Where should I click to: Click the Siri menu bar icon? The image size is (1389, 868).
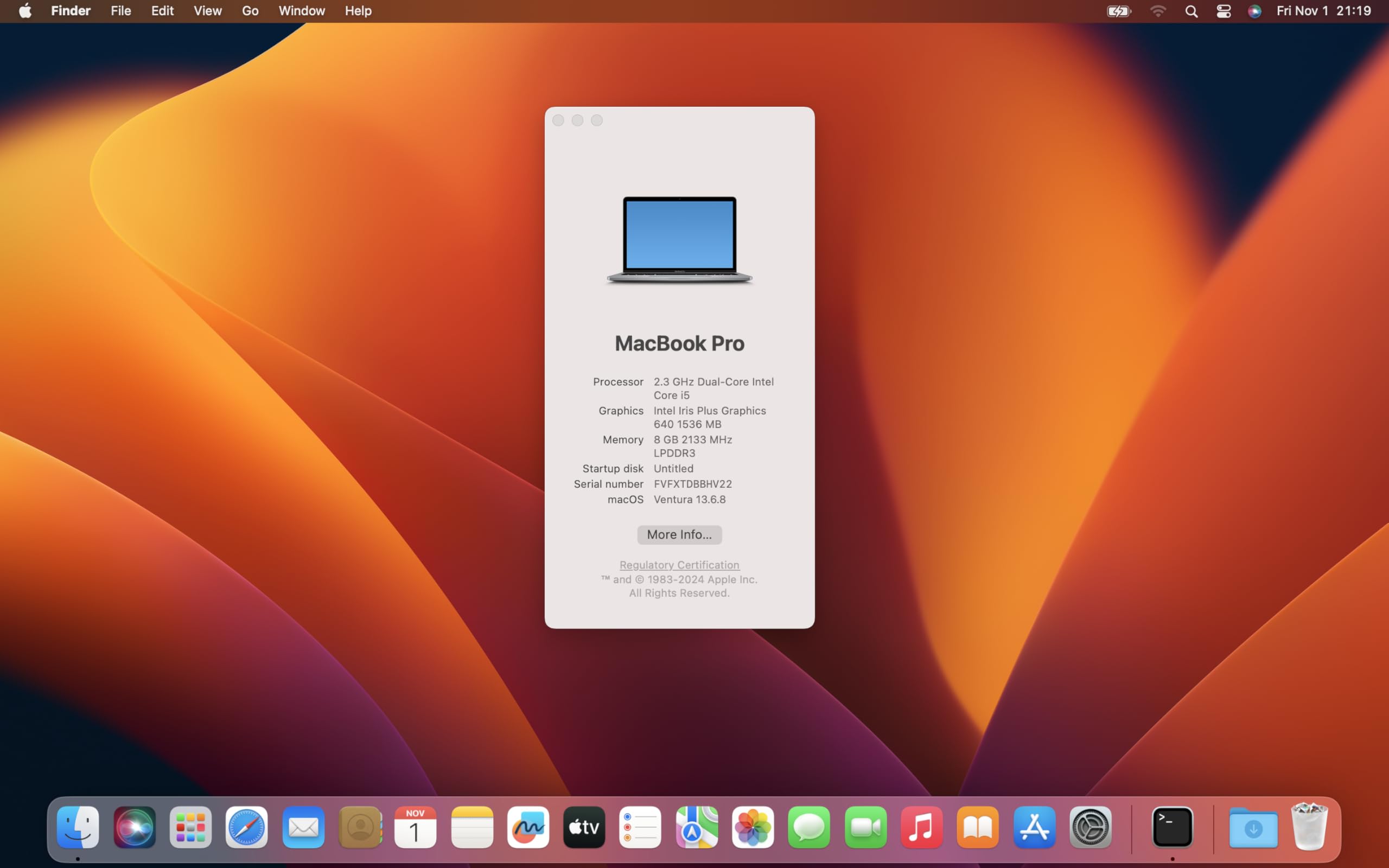(1254, 11)
